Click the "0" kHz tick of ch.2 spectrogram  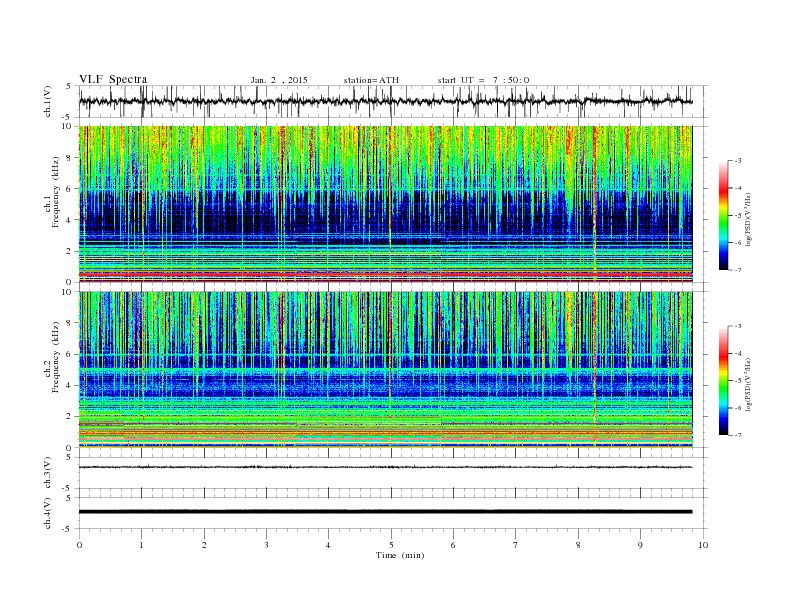click(70, 448)
